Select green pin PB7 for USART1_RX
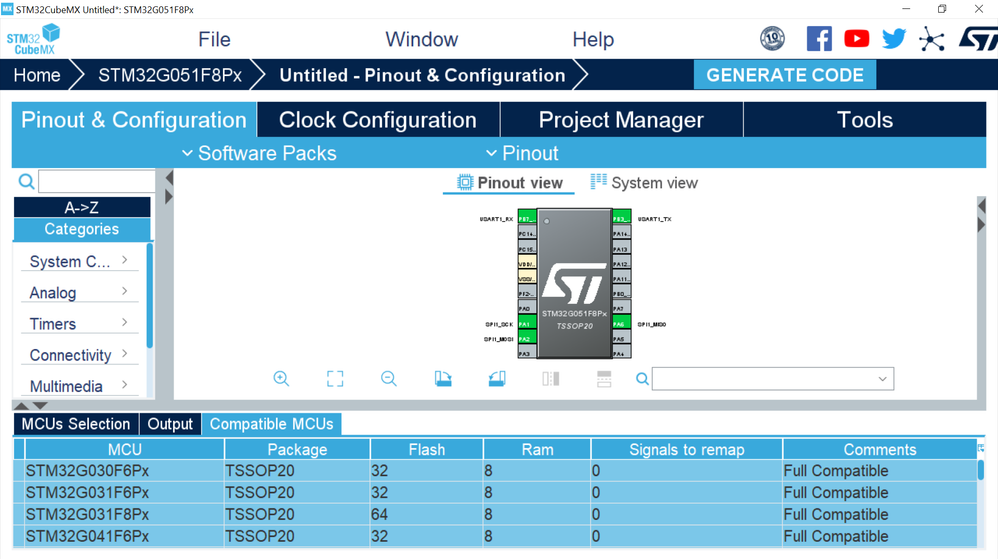Screen dimensions: 998x559 (527, 218)
